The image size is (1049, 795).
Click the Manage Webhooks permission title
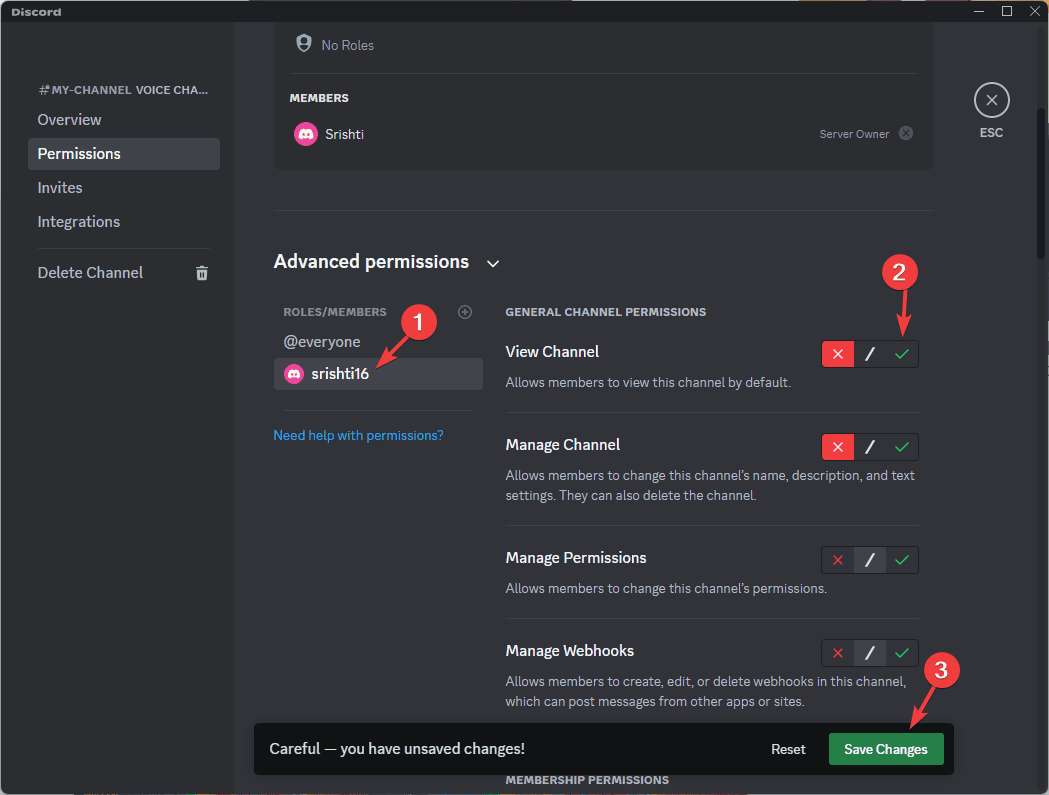[x=569, y=651]
